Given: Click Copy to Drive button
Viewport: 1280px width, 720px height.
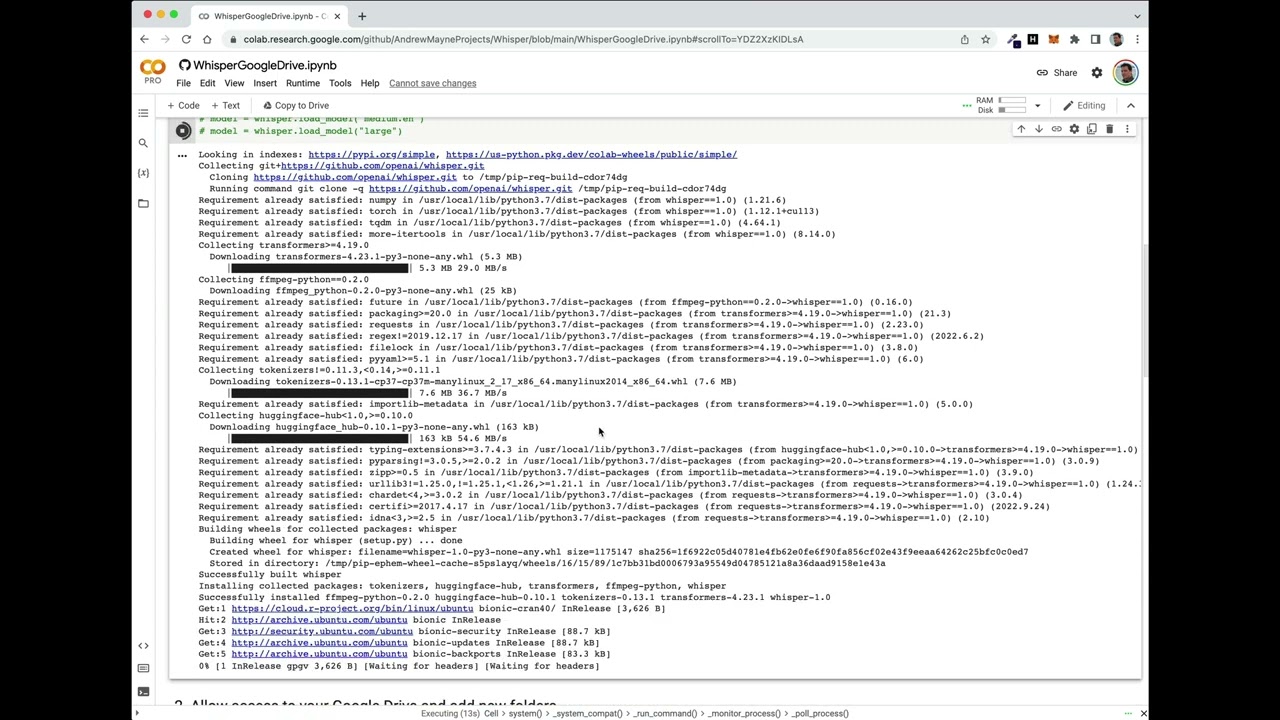Looking at the screenshot, I should click(x=295, y=105).
